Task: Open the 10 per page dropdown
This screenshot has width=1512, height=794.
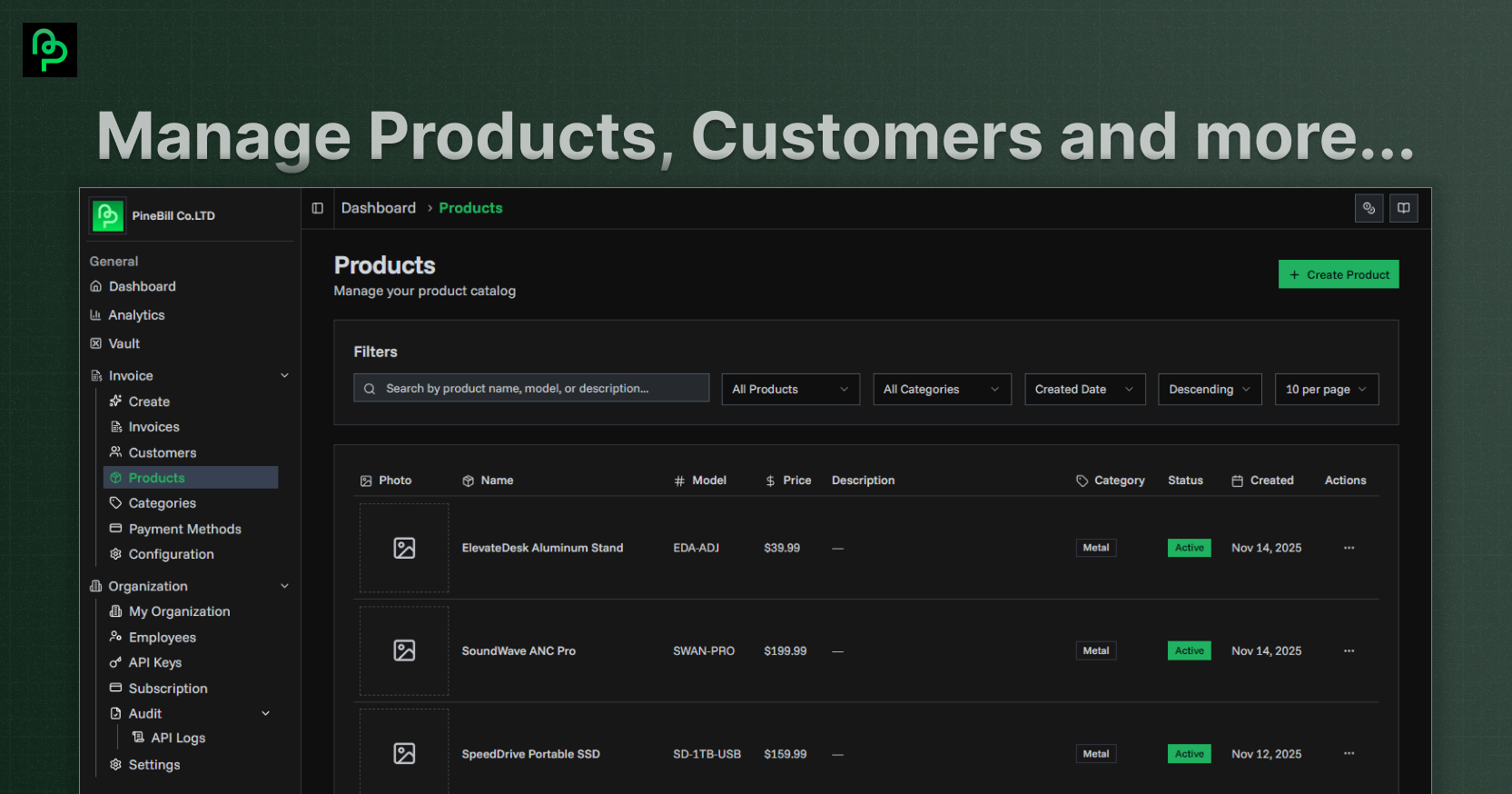Action: [x=1326, y=389]
